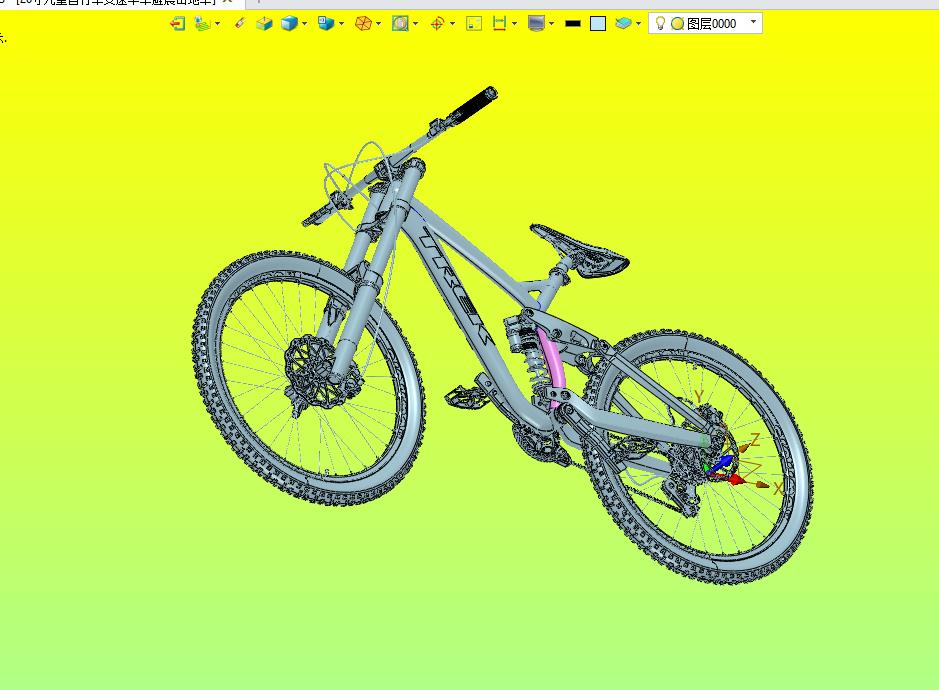939x690 pixels.
Task: Click the dimension measure icon
Action: click(499, 23)
